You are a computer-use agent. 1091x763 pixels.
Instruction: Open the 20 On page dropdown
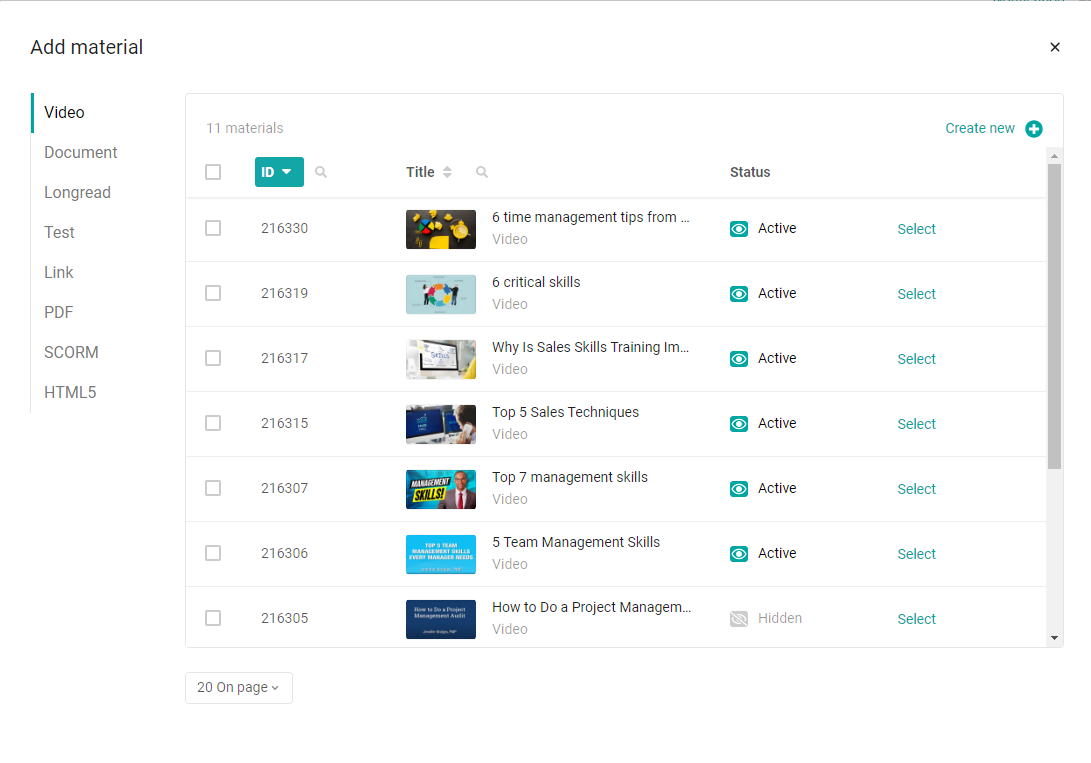point(239,687)
